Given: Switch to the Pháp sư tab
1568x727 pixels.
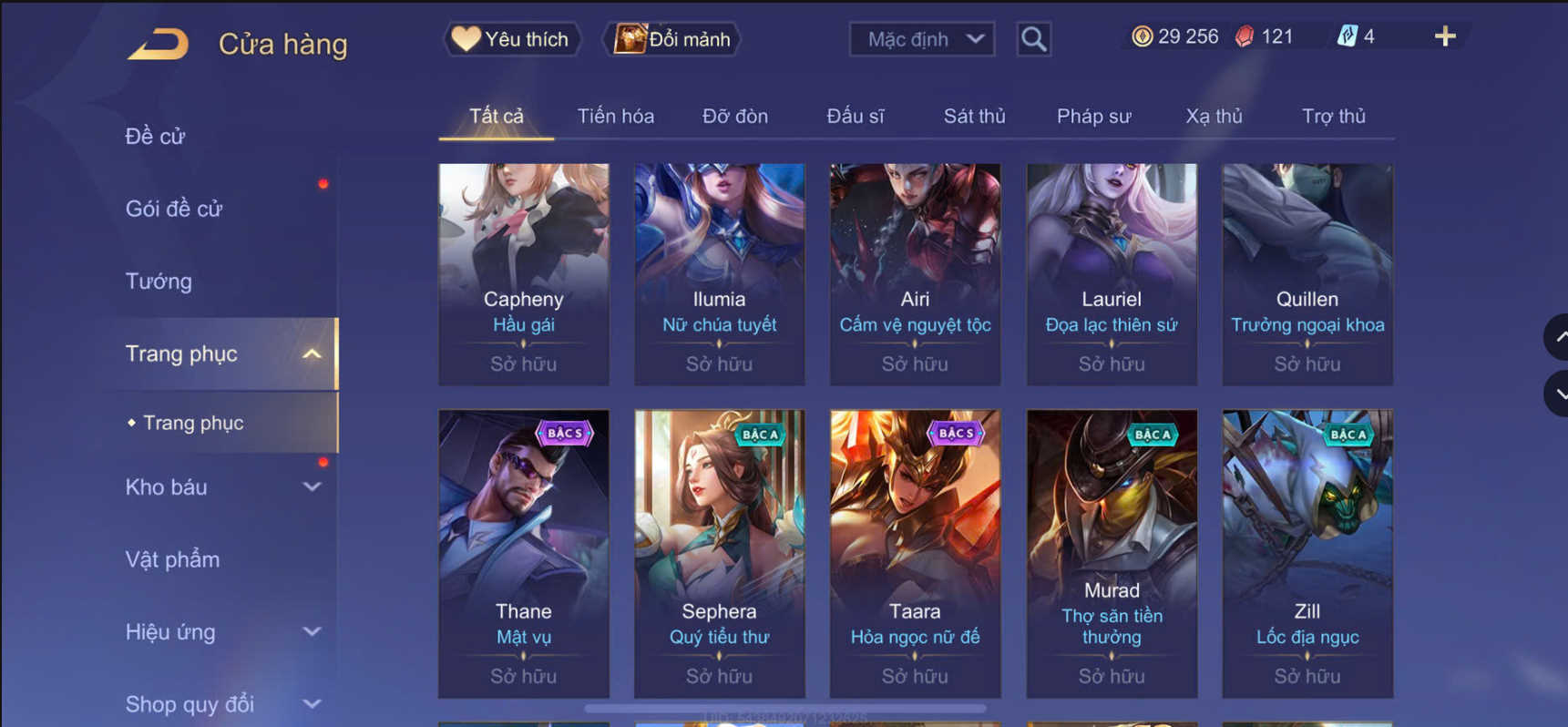Looking at the screenshot, I should tap(1093, 117).
